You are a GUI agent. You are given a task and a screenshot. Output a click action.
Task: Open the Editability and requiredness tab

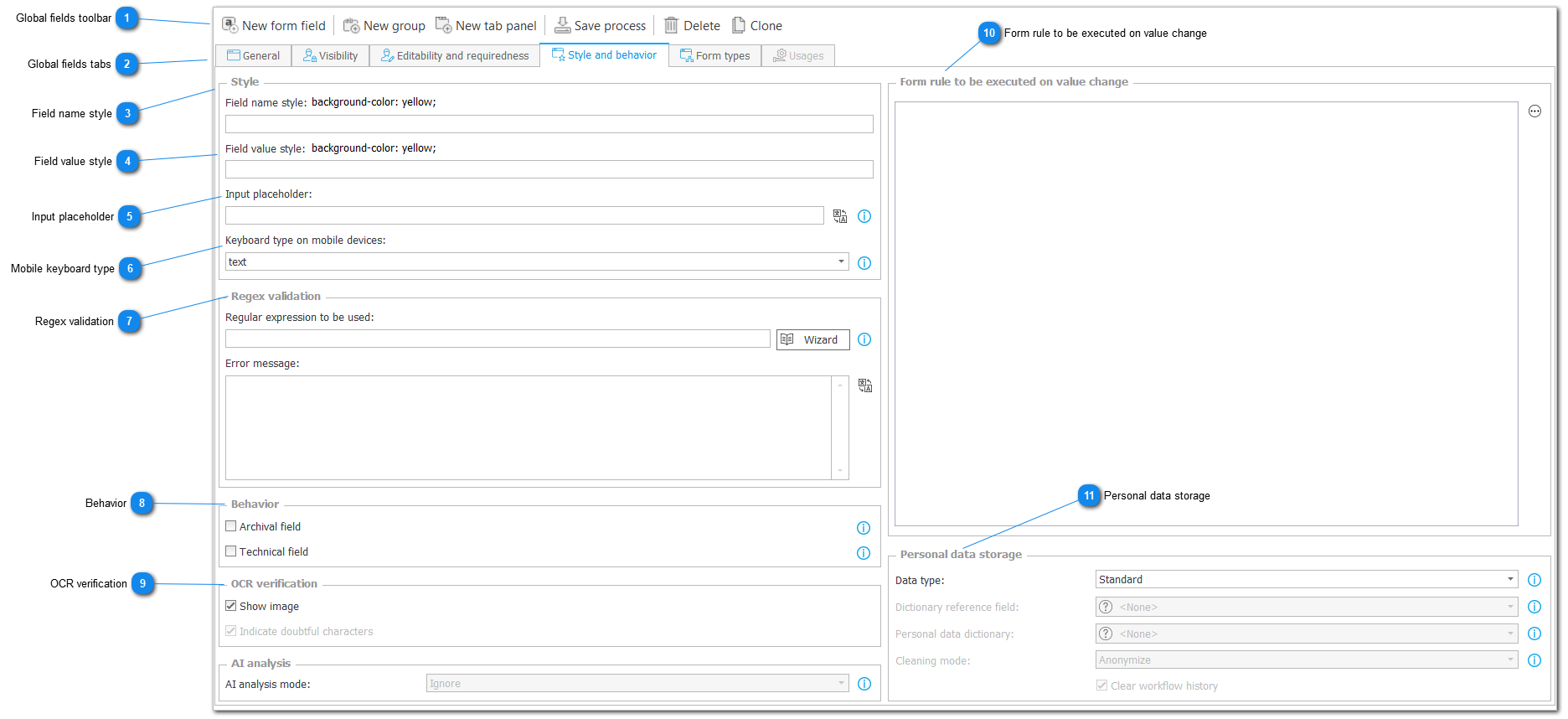click(455, 55)
